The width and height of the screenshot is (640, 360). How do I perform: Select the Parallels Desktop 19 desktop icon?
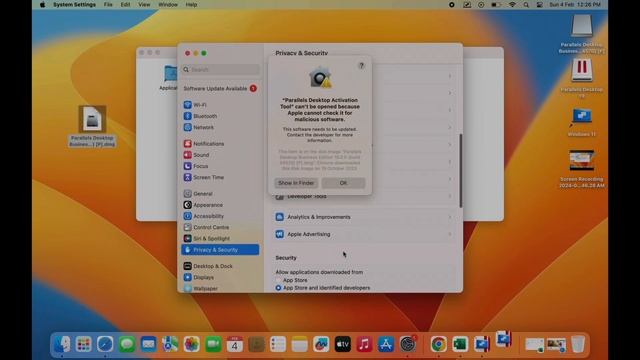pos(582,78)
